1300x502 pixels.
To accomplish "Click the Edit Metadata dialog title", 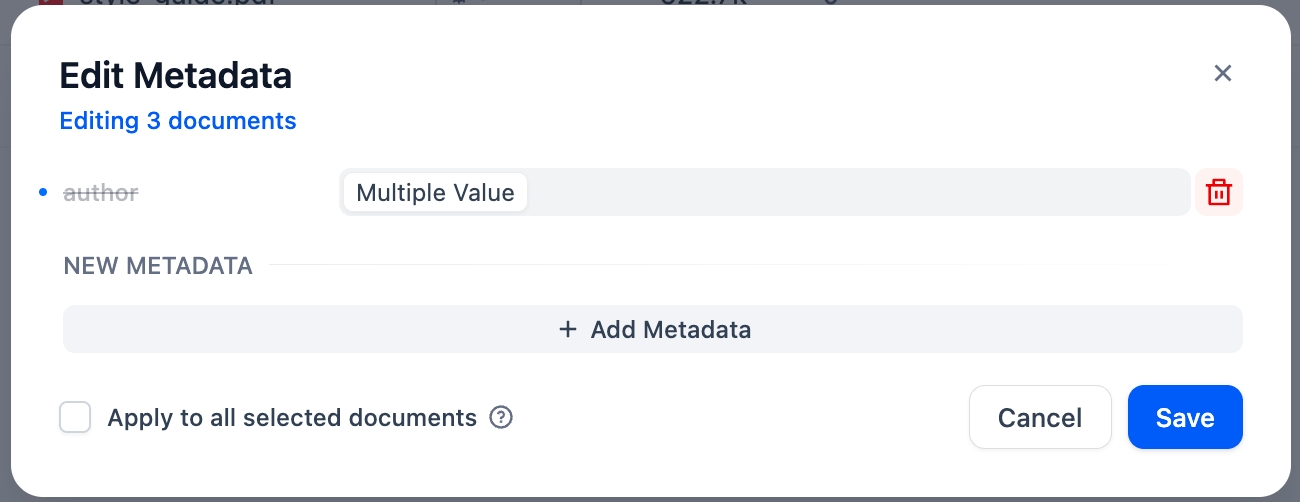I will [x=176, y=75].
